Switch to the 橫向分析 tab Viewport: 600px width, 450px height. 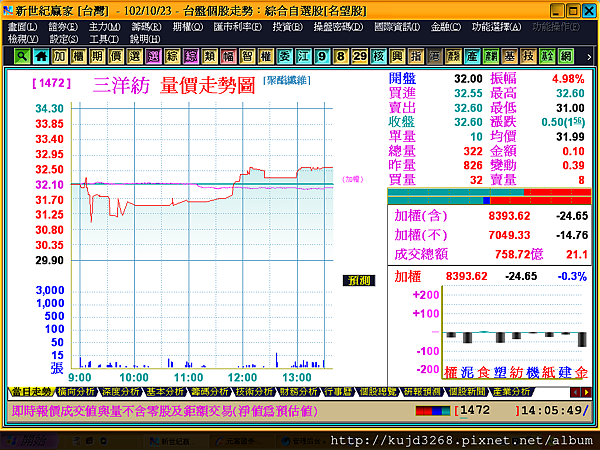pyautogui.click(x=76, y=391)
